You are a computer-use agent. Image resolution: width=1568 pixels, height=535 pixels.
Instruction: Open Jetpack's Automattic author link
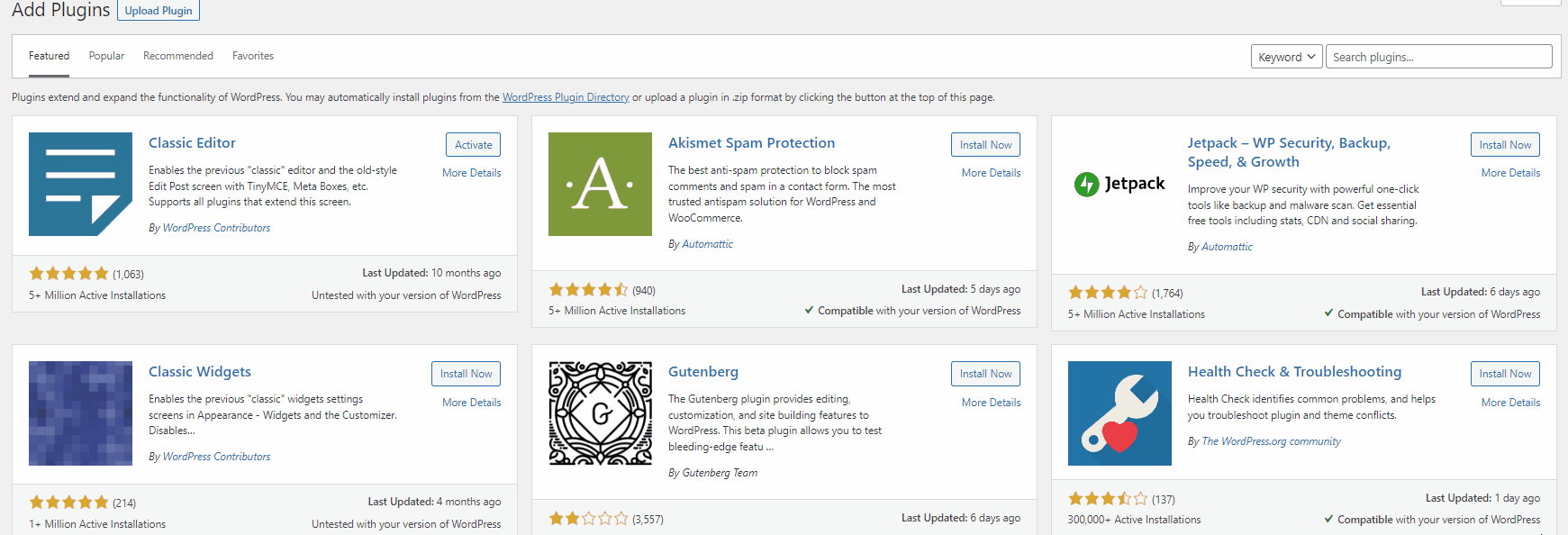(1227, 247)
